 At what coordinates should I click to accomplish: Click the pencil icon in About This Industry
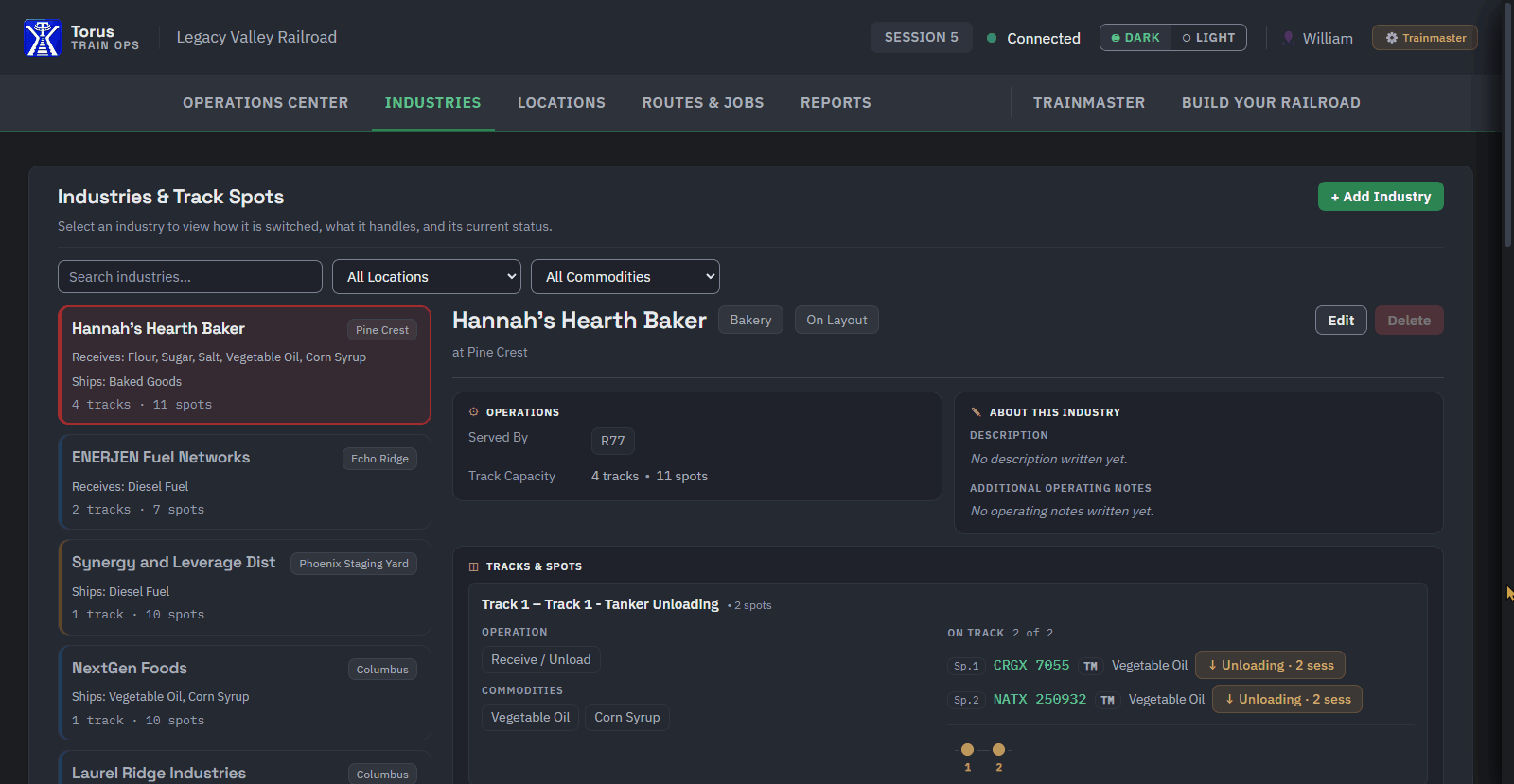coord(976,412)
